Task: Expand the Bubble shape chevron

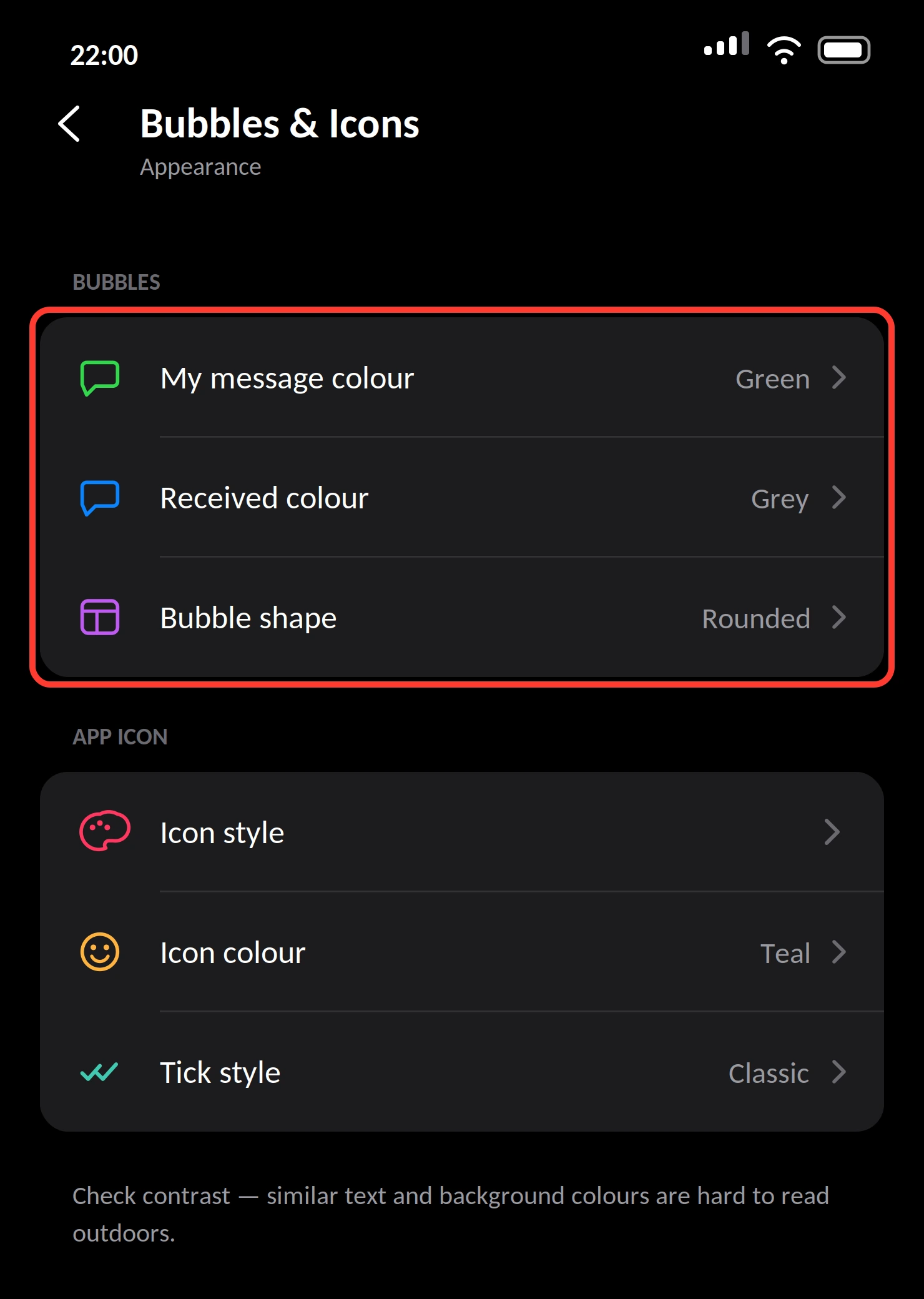Action: 839,617
